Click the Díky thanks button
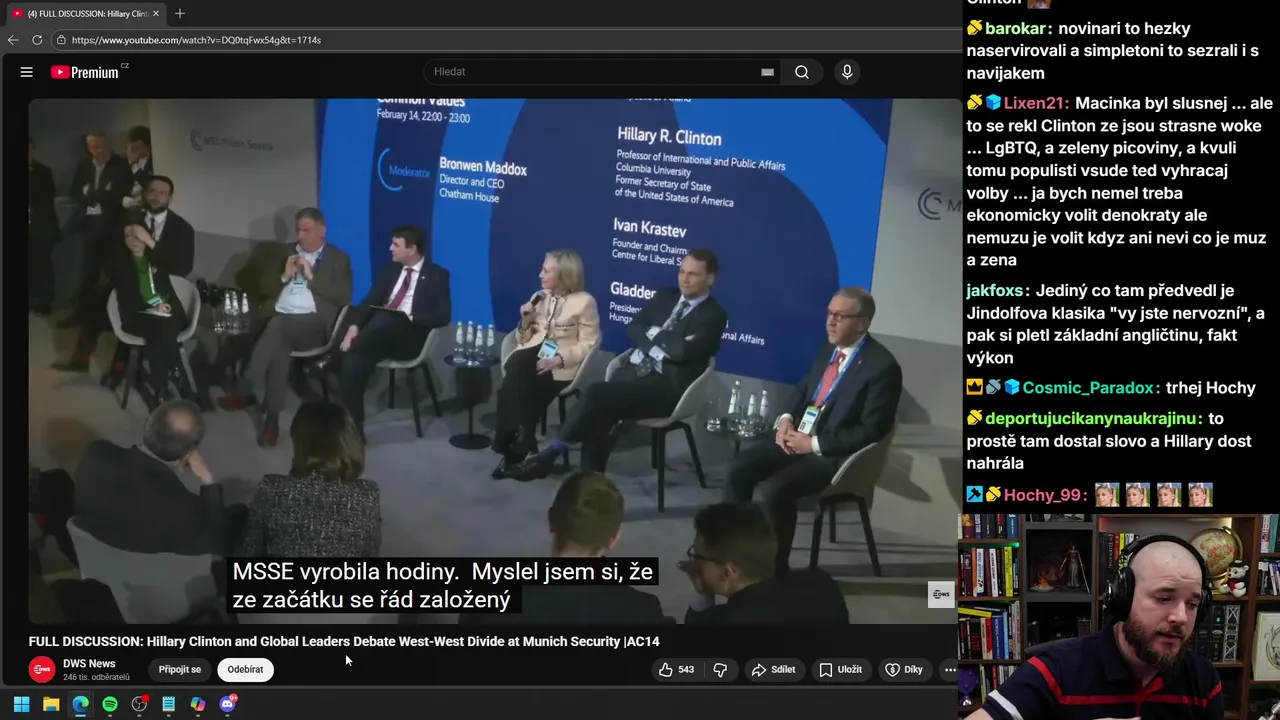 904,670
